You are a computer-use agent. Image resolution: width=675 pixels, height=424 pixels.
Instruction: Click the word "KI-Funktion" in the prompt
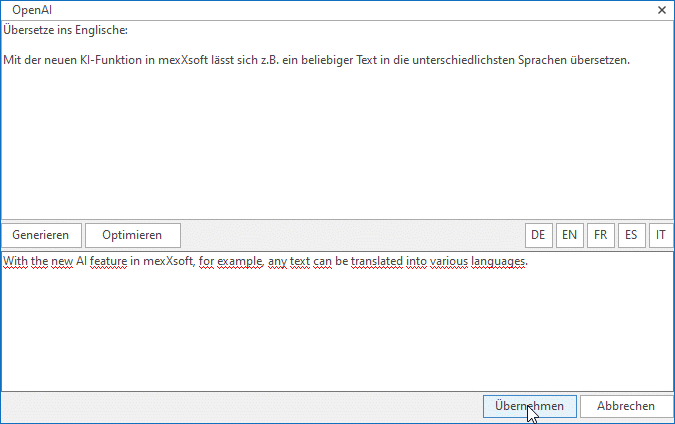point(111,60)
